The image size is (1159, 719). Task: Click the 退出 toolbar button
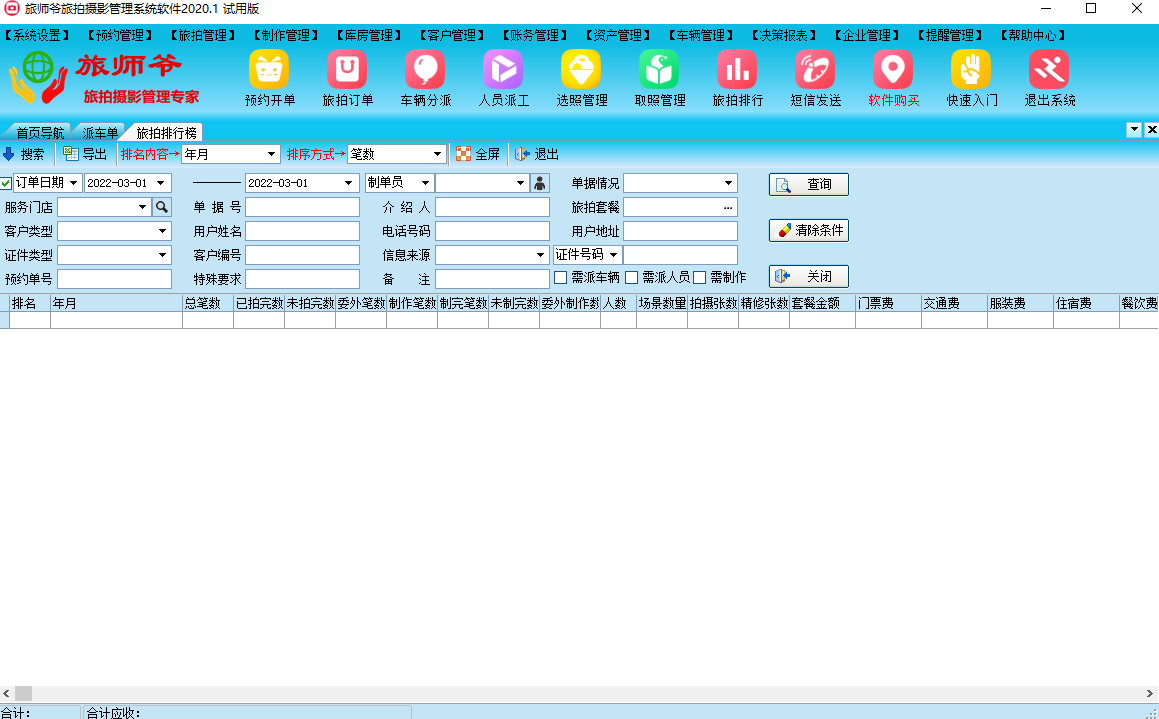[x=537, y=154]
